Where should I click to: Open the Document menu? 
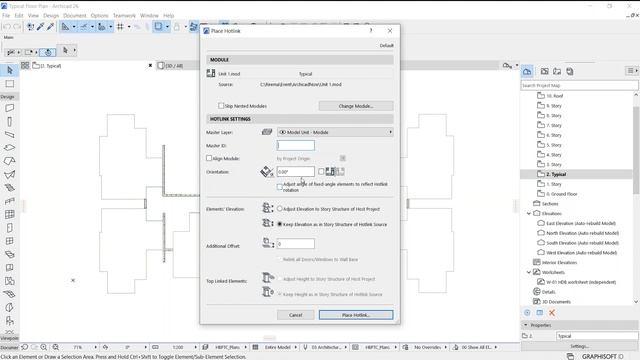[75, 16]
